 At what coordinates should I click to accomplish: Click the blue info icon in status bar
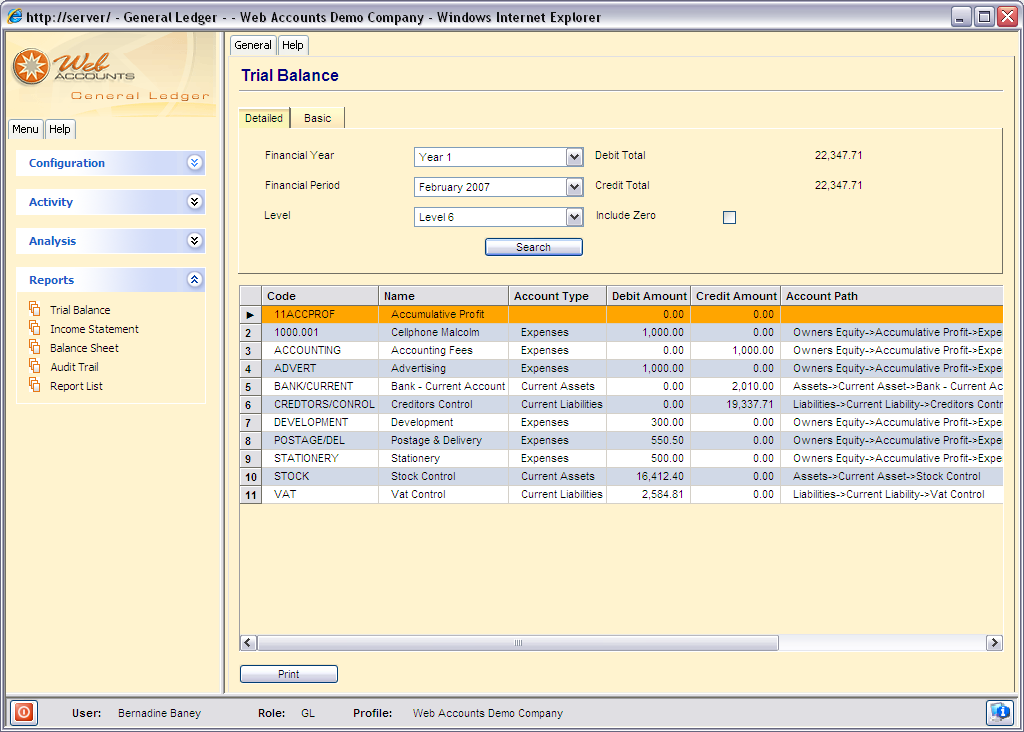click(x=999, y=713)
